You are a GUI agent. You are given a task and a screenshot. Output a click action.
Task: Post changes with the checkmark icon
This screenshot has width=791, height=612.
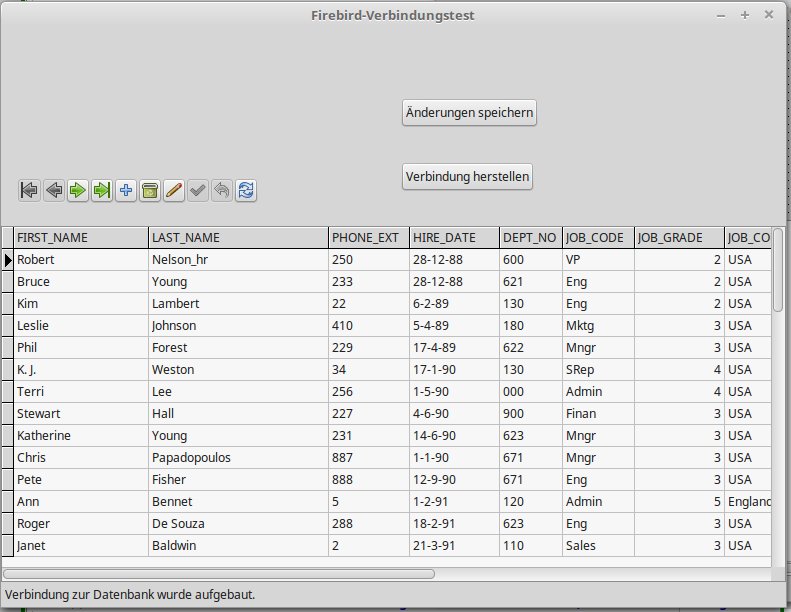[x=198, y=190]
